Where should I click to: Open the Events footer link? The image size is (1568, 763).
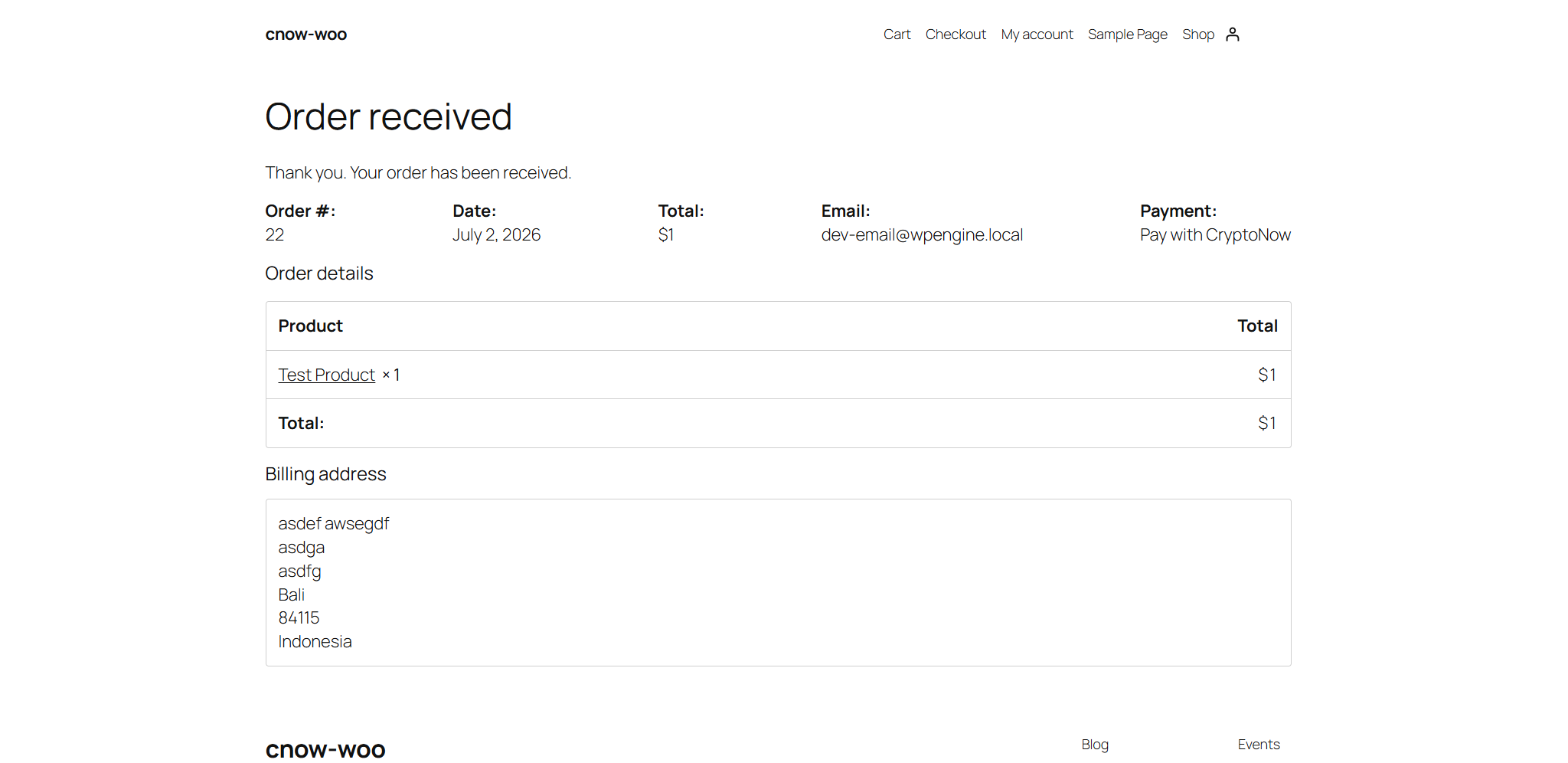point(1259,745)
